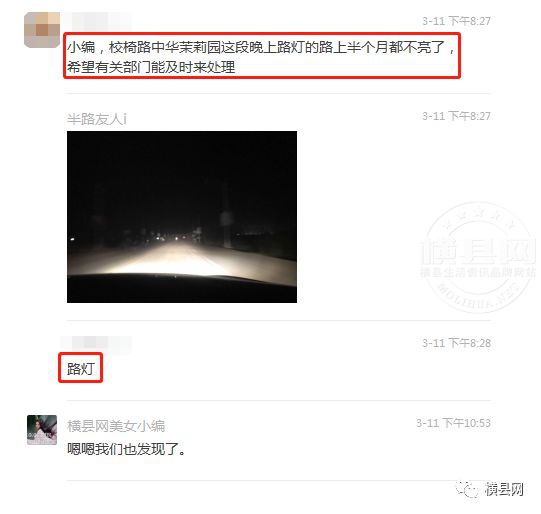Click the 路灯 message in red box
The image size is (541, 514).
pos(80,368)
